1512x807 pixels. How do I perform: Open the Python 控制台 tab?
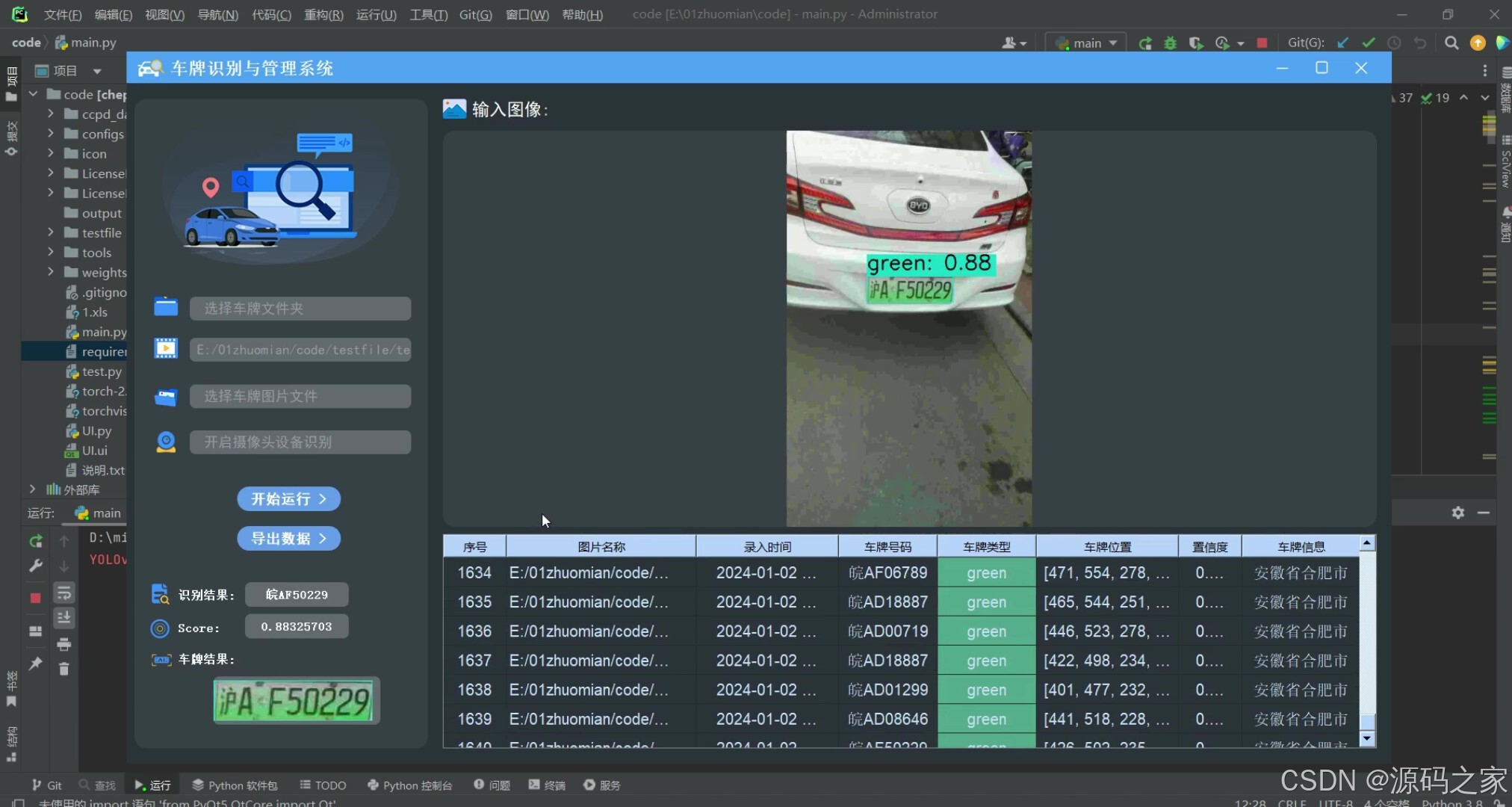click(409, 785)
